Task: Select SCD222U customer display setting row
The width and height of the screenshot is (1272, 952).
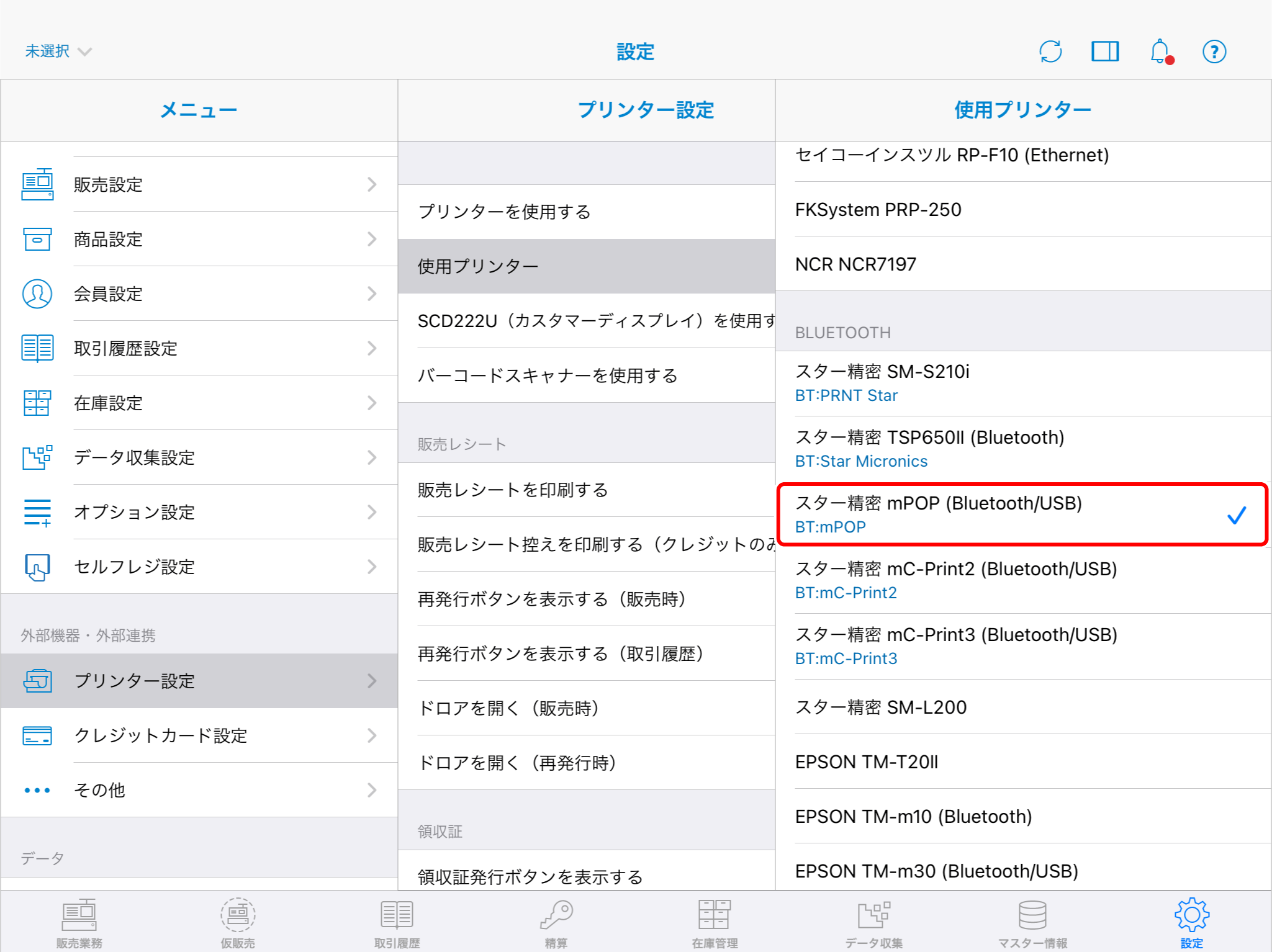Action: pyautogui.click(x=587, y=321)
